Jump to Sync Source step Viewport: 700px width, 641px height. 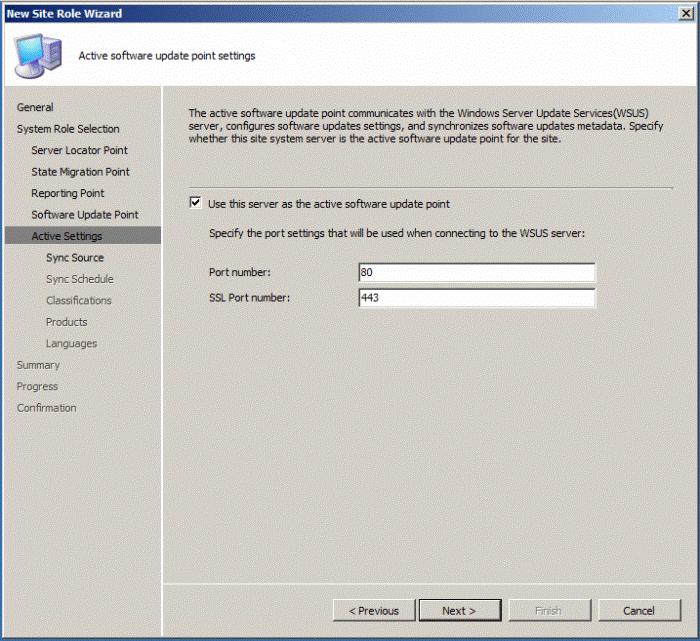75,258
